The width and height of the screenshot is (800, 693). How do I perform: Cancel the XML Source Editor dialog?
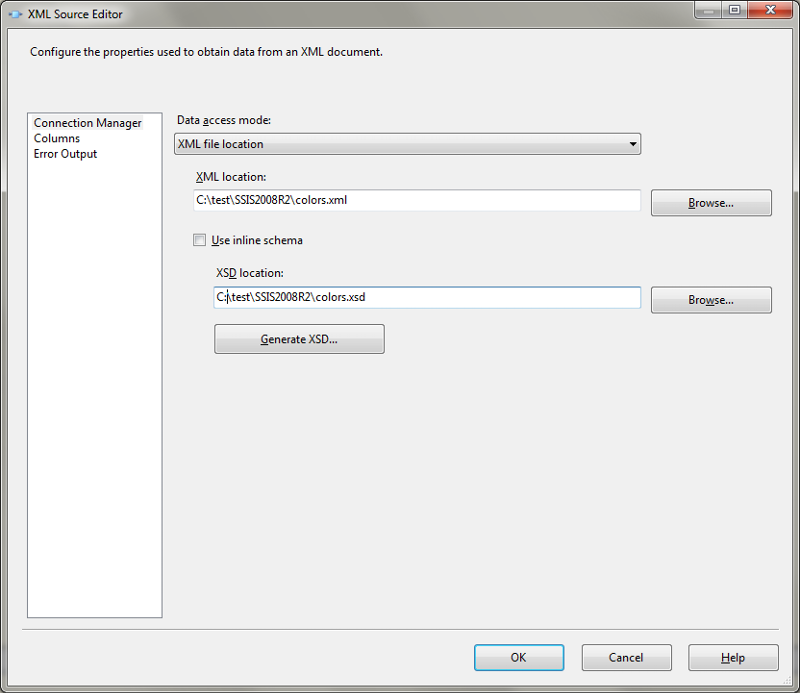click(x=627, y=657)
